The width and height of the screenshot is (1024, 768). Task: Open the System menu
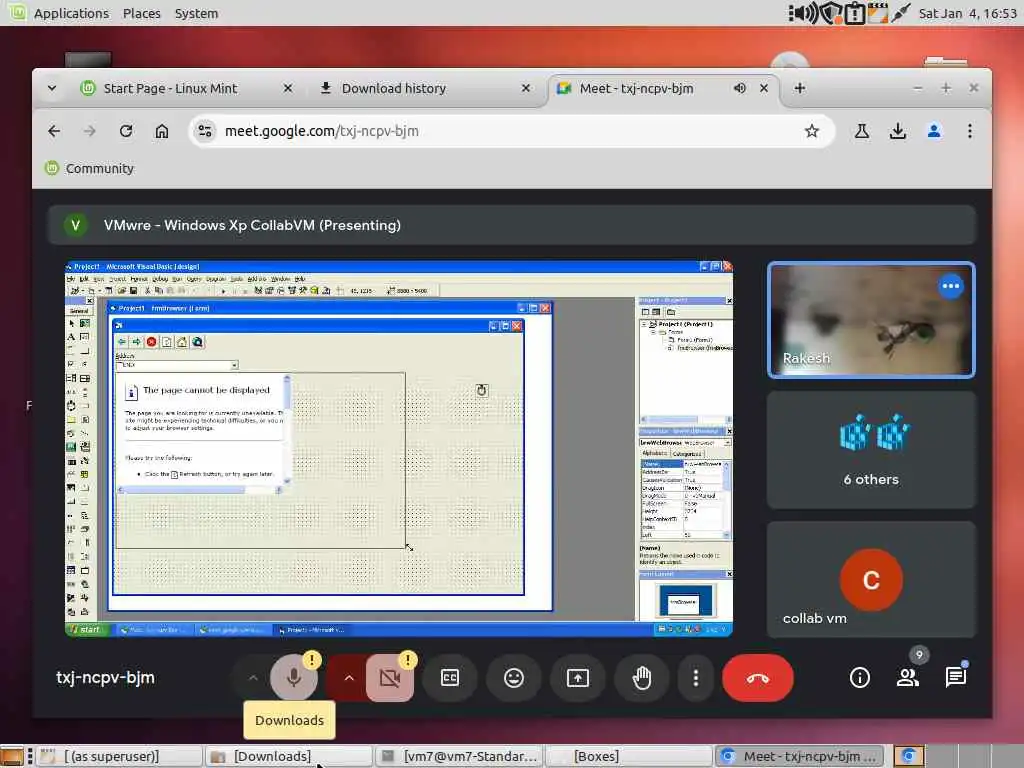click(197, 13)
